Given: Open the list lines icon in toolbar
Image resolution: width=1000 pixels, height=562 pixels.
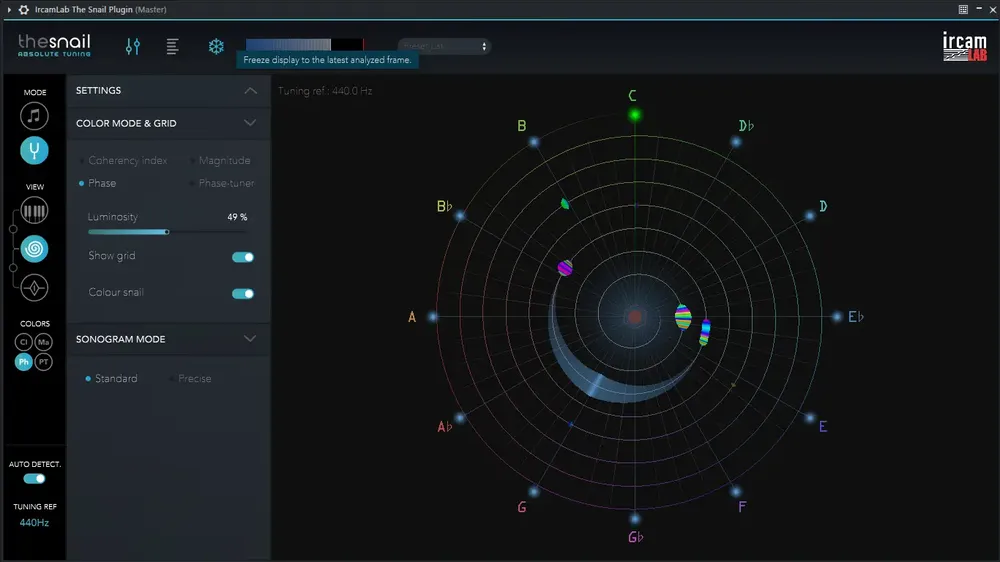Looking at the screenshot, I should pyautogui.click(x=172, y=46).
